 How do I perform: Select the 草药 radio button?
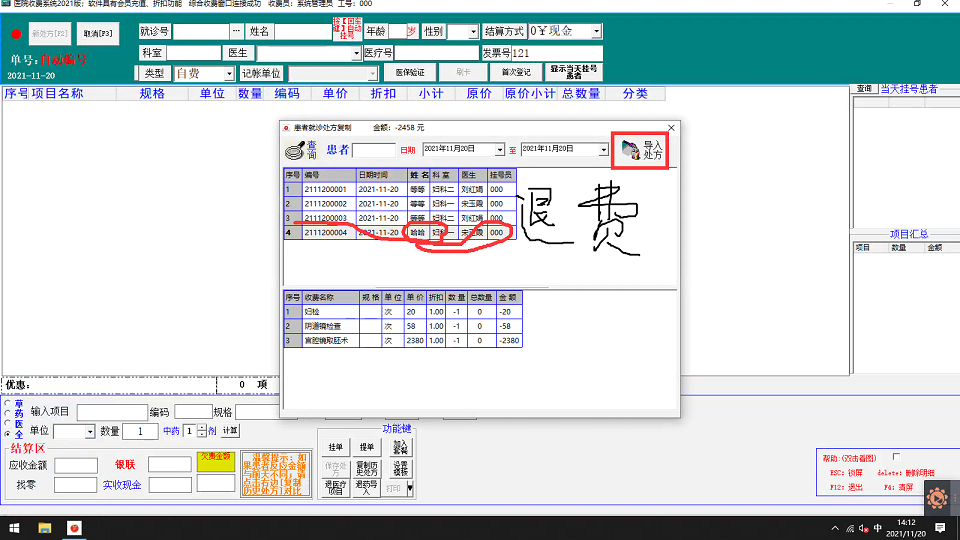(x=9, y=403)
